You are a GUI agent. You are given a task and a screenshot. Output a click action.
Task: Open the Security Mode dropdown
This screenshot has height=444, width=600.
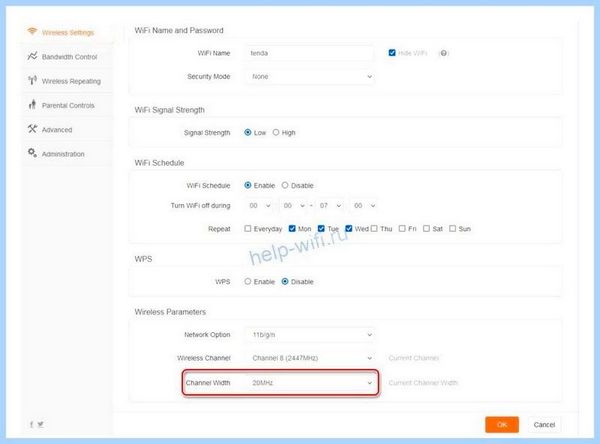tap(310, 77)
